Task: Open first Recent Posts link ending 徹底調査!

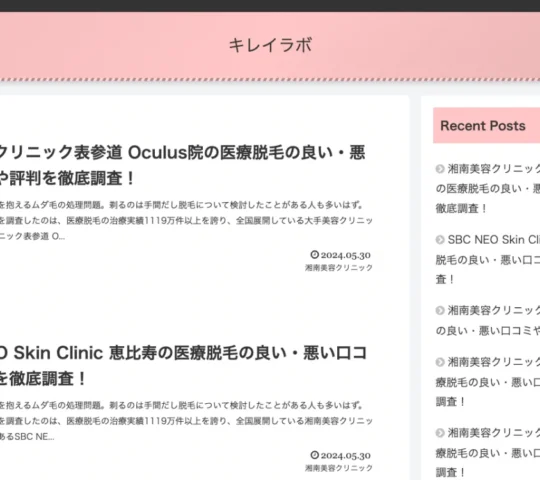Action: (488, 188)
